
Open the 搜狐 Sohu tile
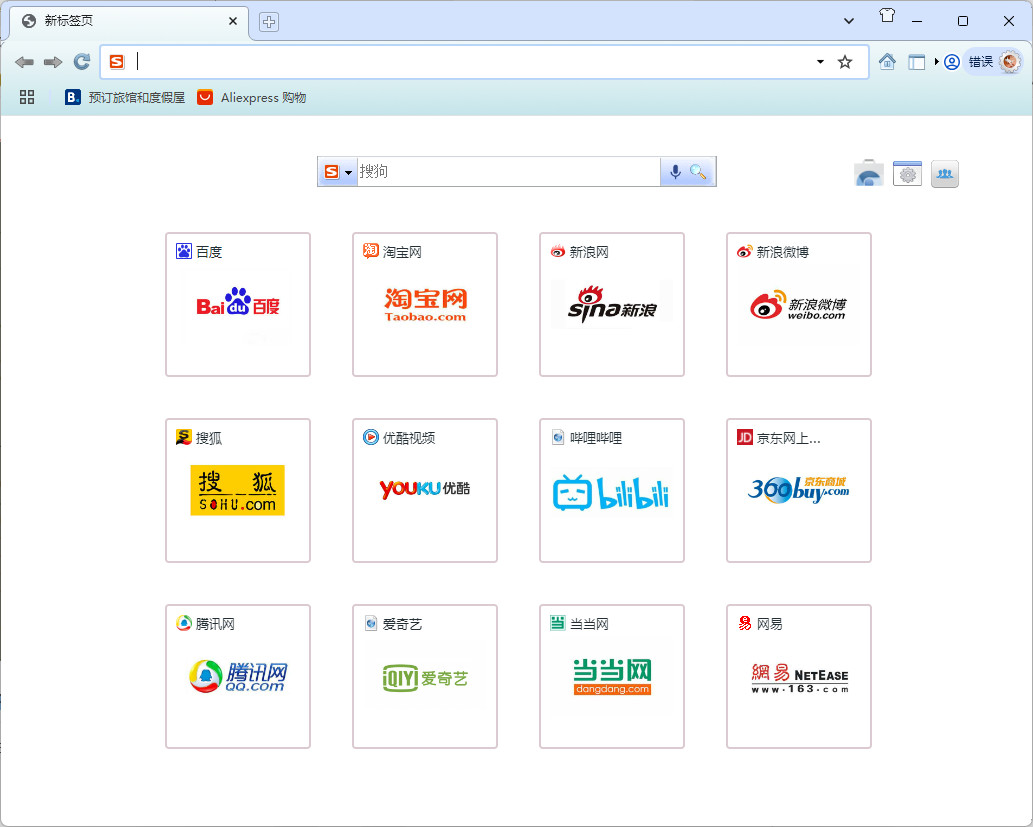coord(238,490)
